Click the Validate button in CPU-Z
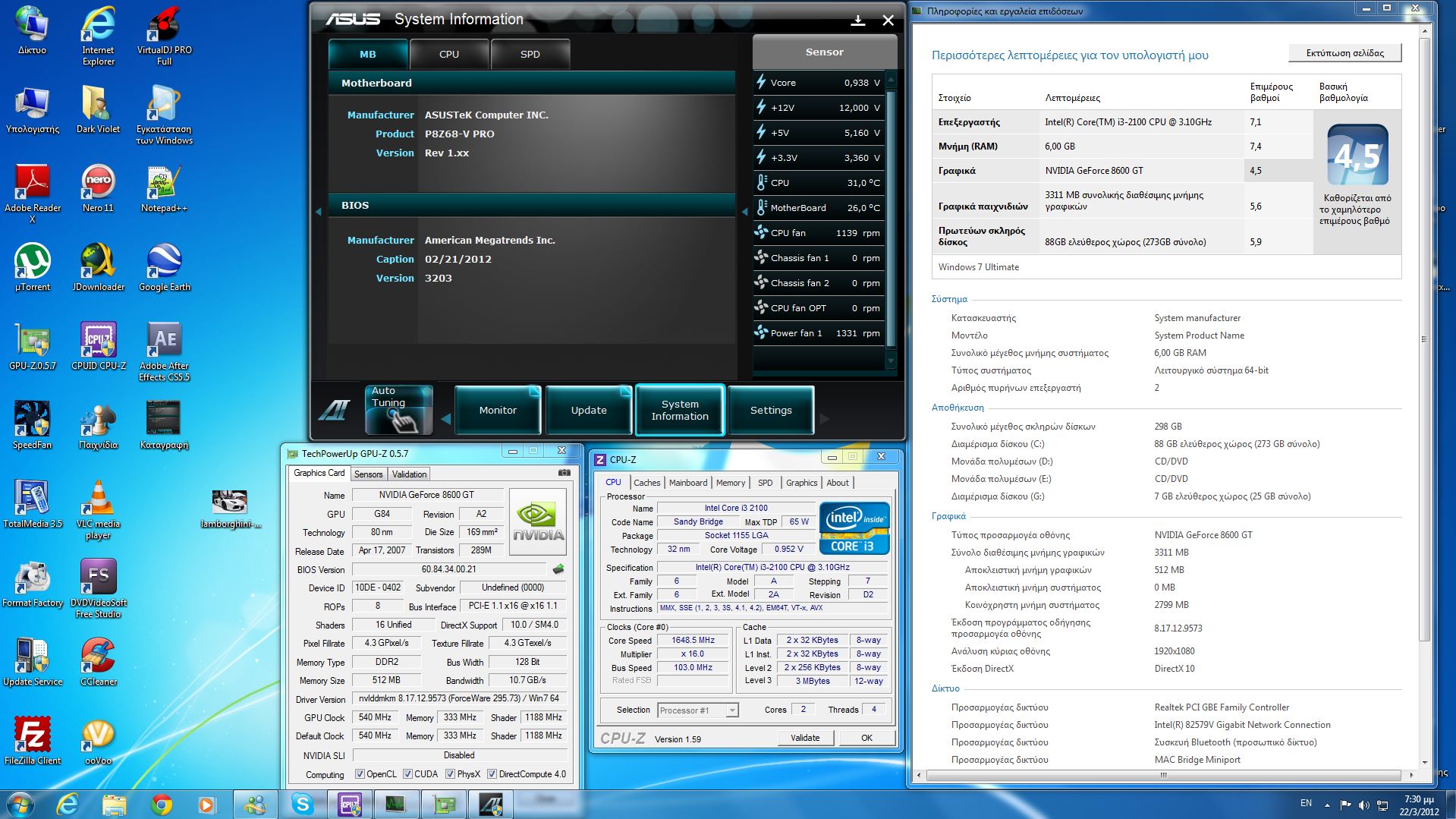Viewport: 1456px width, 819px height. tap(805, 738)
